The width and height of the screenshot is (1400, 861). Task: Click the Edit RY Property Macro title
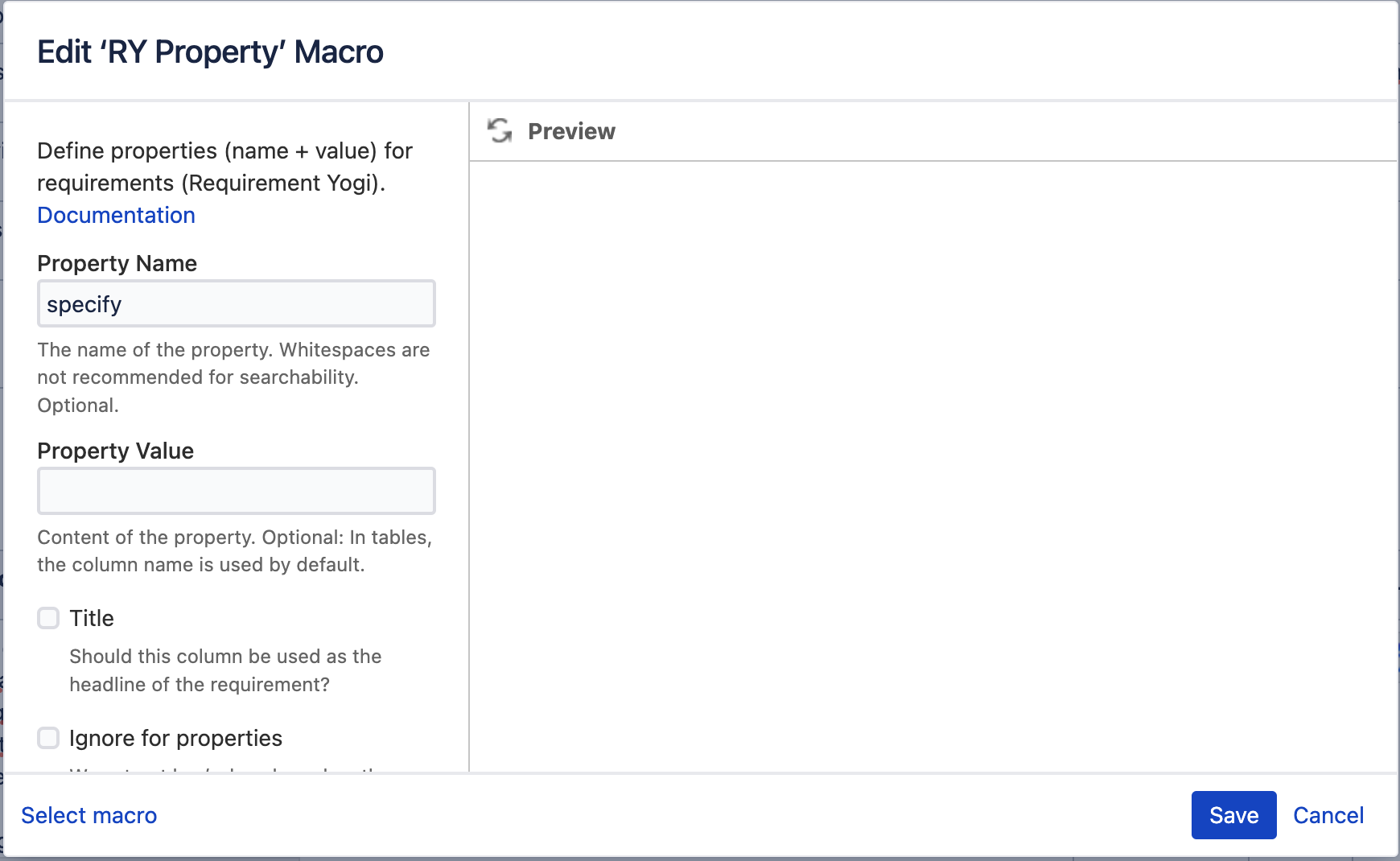pos(211,51)
